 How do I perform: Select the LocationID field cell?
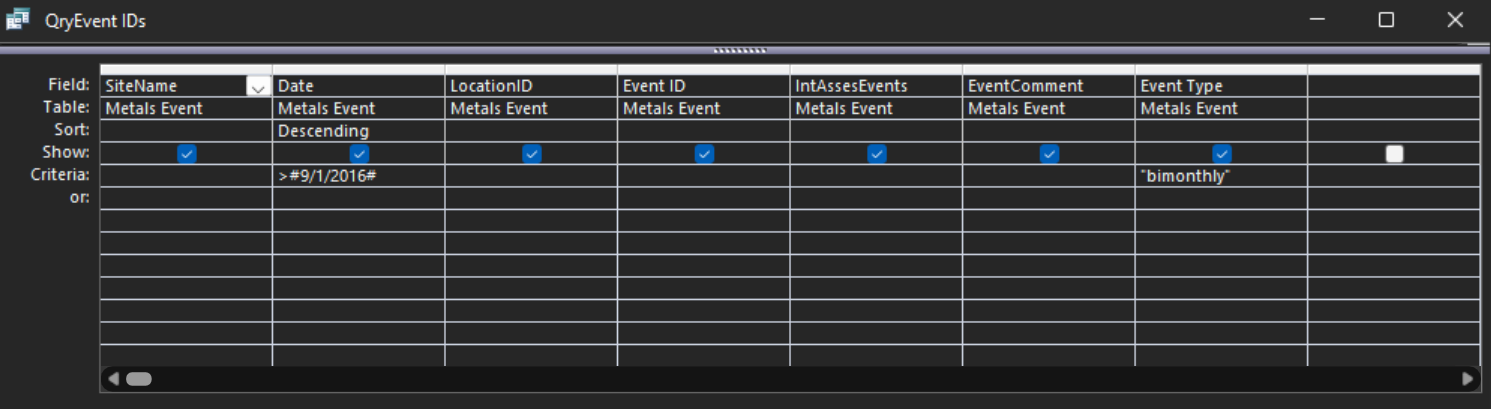point(531,86)
